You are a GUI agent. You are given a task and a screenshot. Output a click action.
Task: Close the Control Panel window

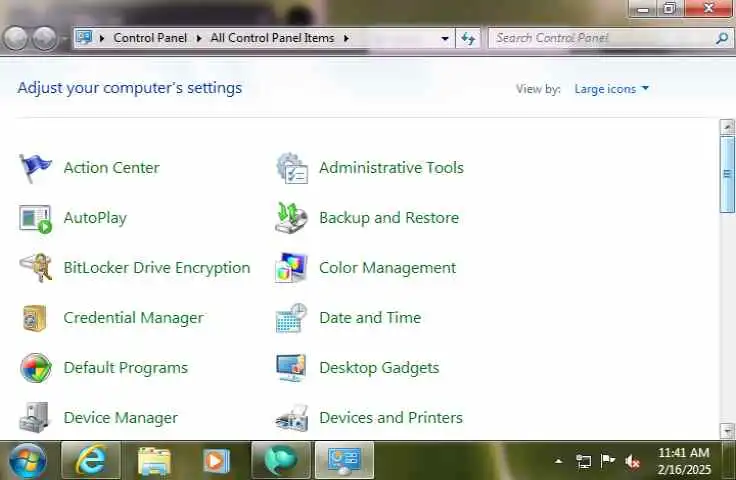(709, 8)
